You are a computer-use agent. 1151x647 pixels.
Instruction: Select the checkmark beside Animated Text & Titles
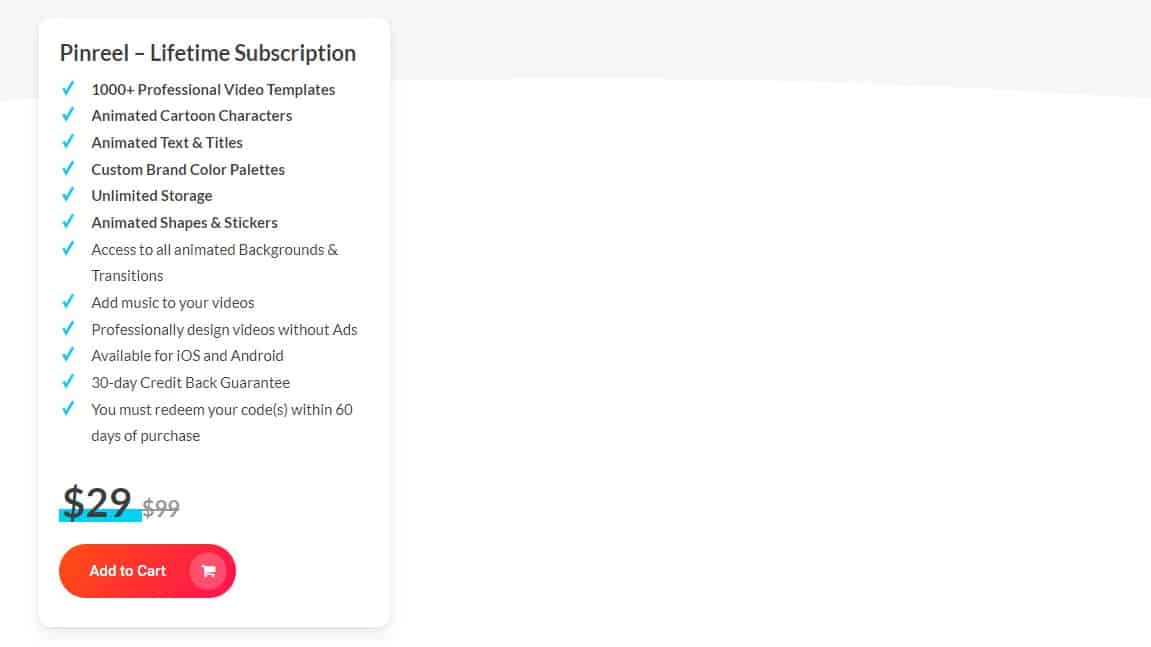tap(68, 141)
